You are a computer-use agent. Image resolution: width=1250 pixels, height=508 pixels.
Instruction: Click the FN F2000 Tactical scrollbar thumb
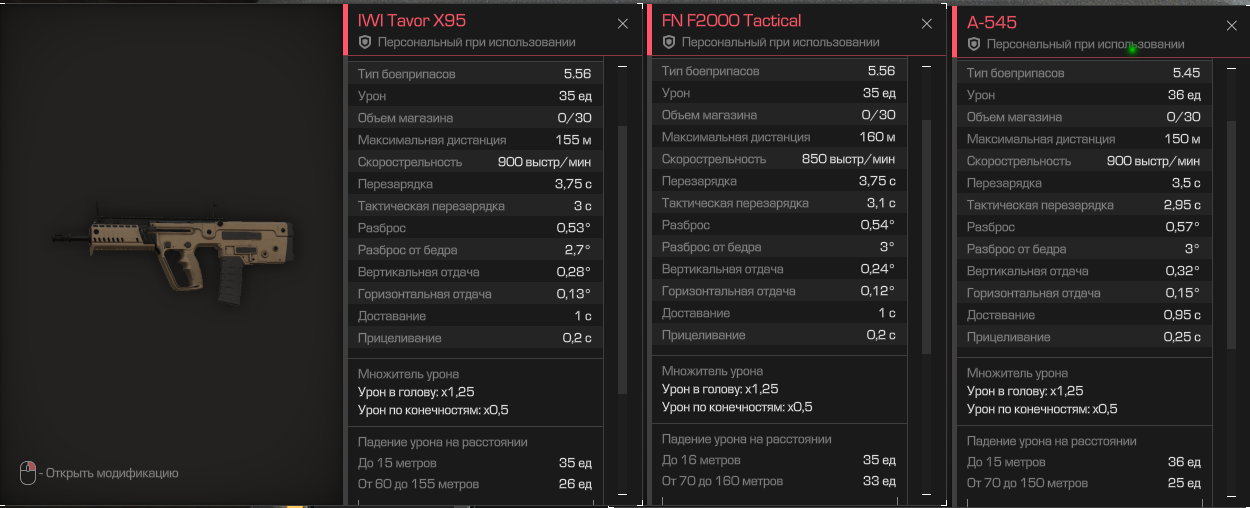click(x=927, y=236)
